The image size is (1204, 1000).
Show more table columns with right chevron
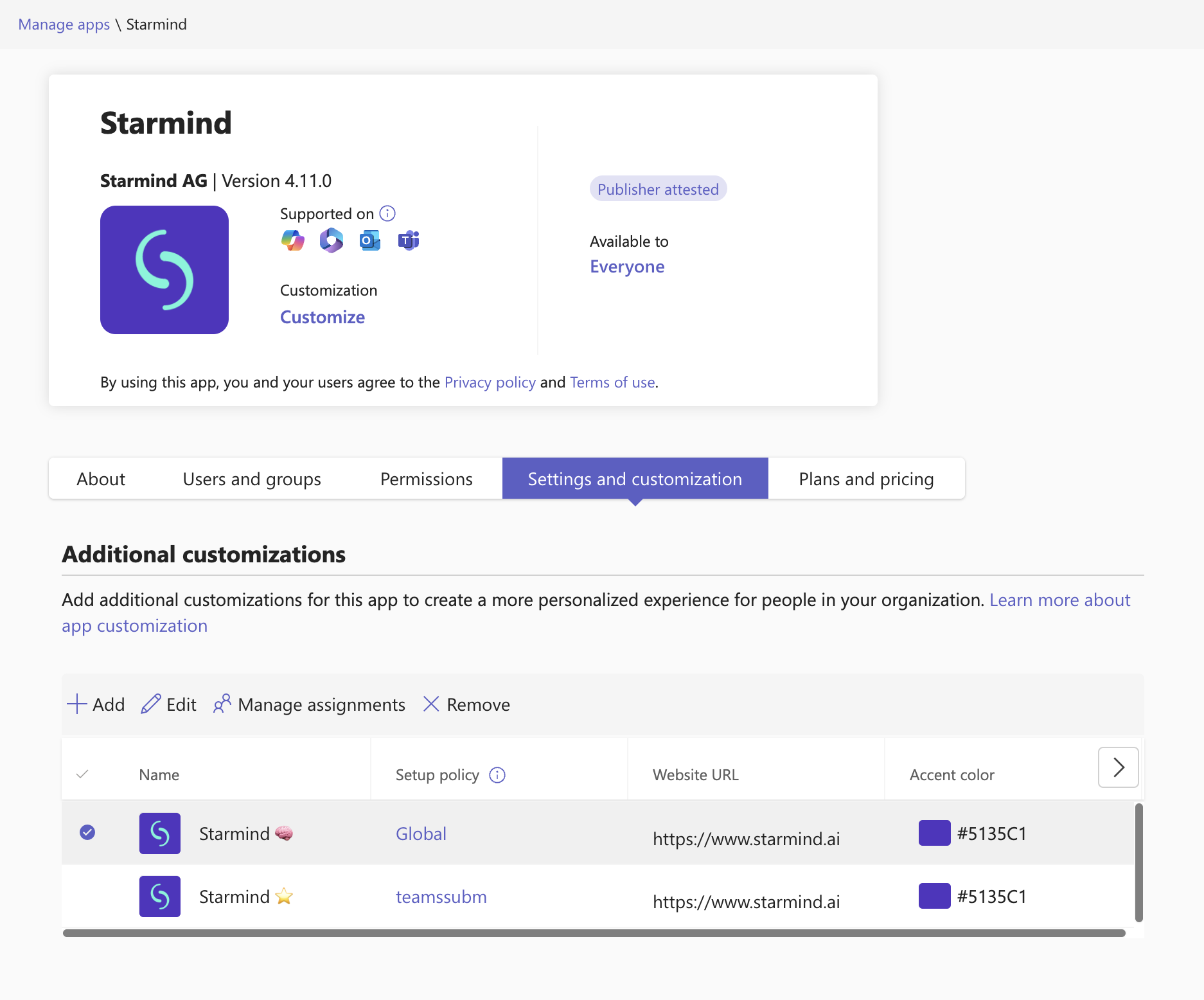coord(1119,767)
